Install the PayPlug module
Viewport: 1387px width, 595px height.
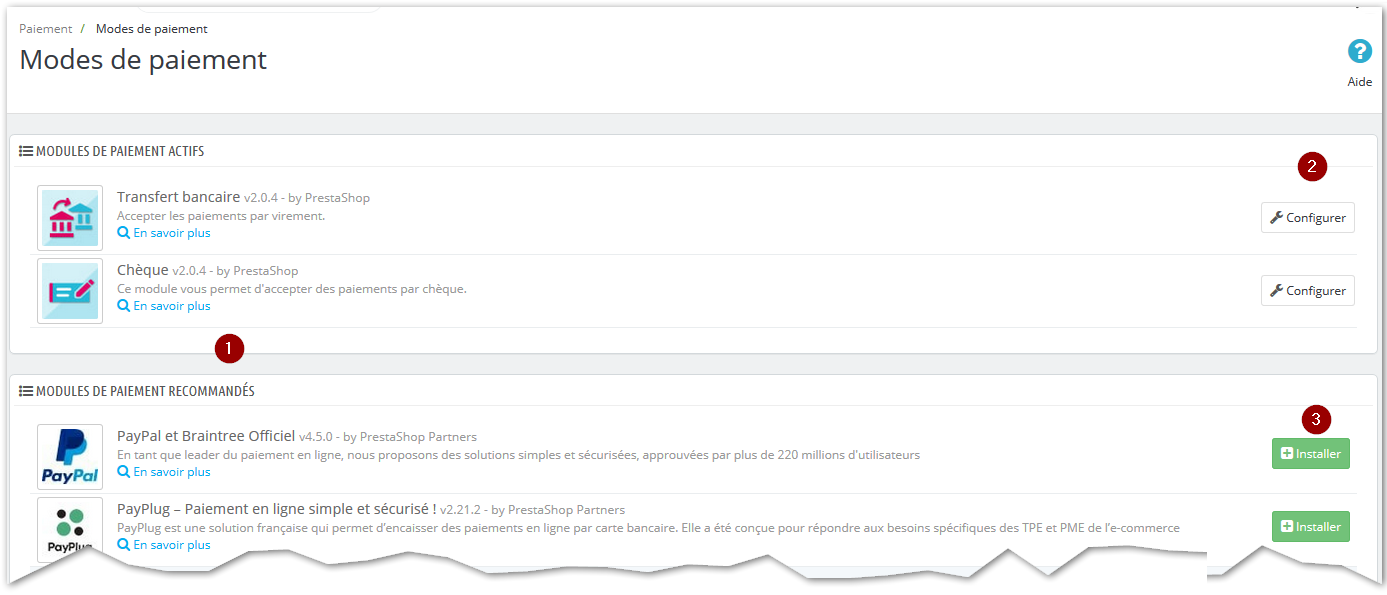coord(1310,527)
